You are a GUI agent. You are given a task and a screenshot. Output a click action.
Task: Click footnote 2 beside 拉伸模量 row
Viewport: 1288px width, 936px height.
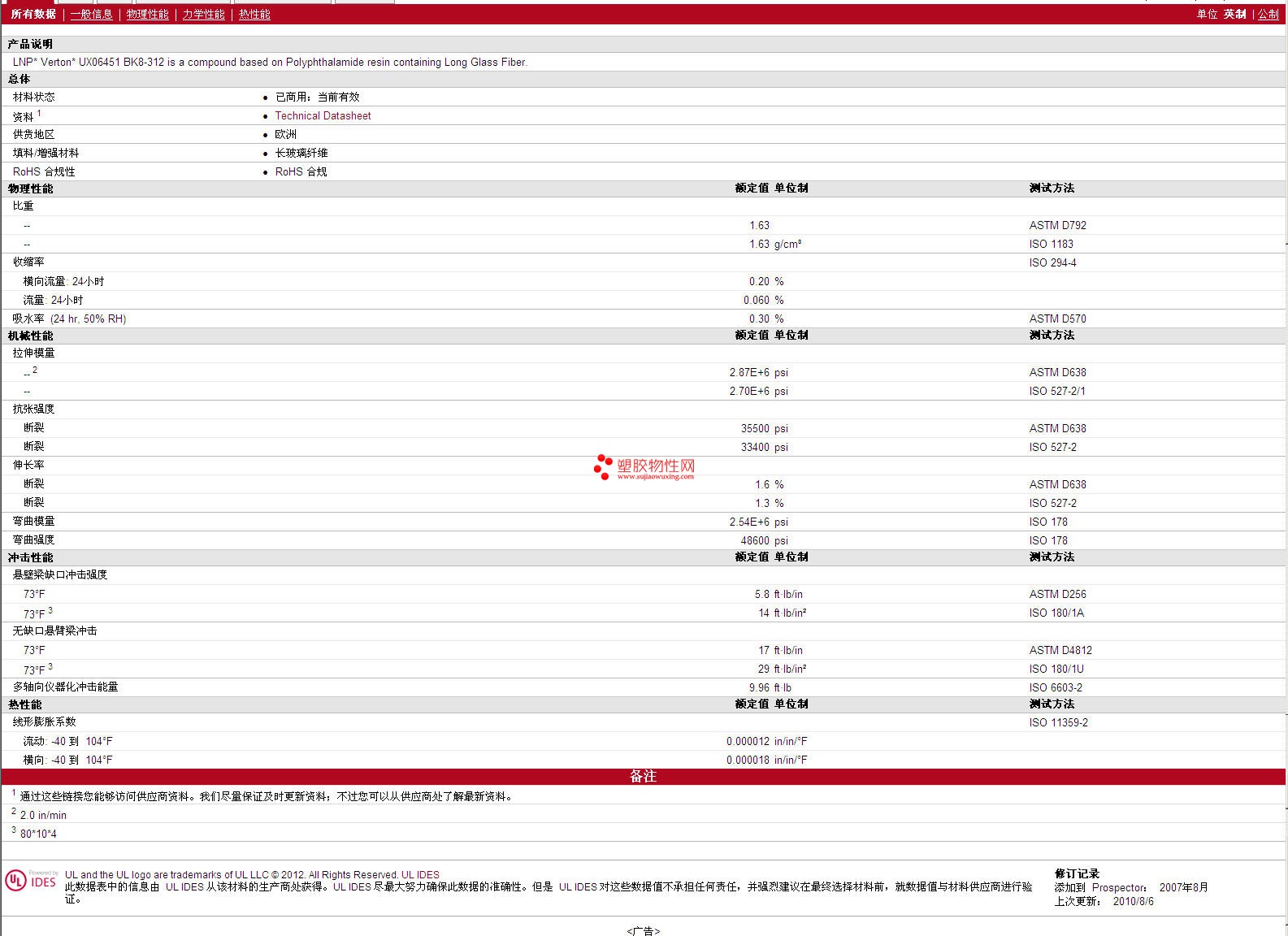tap(35, 370)
